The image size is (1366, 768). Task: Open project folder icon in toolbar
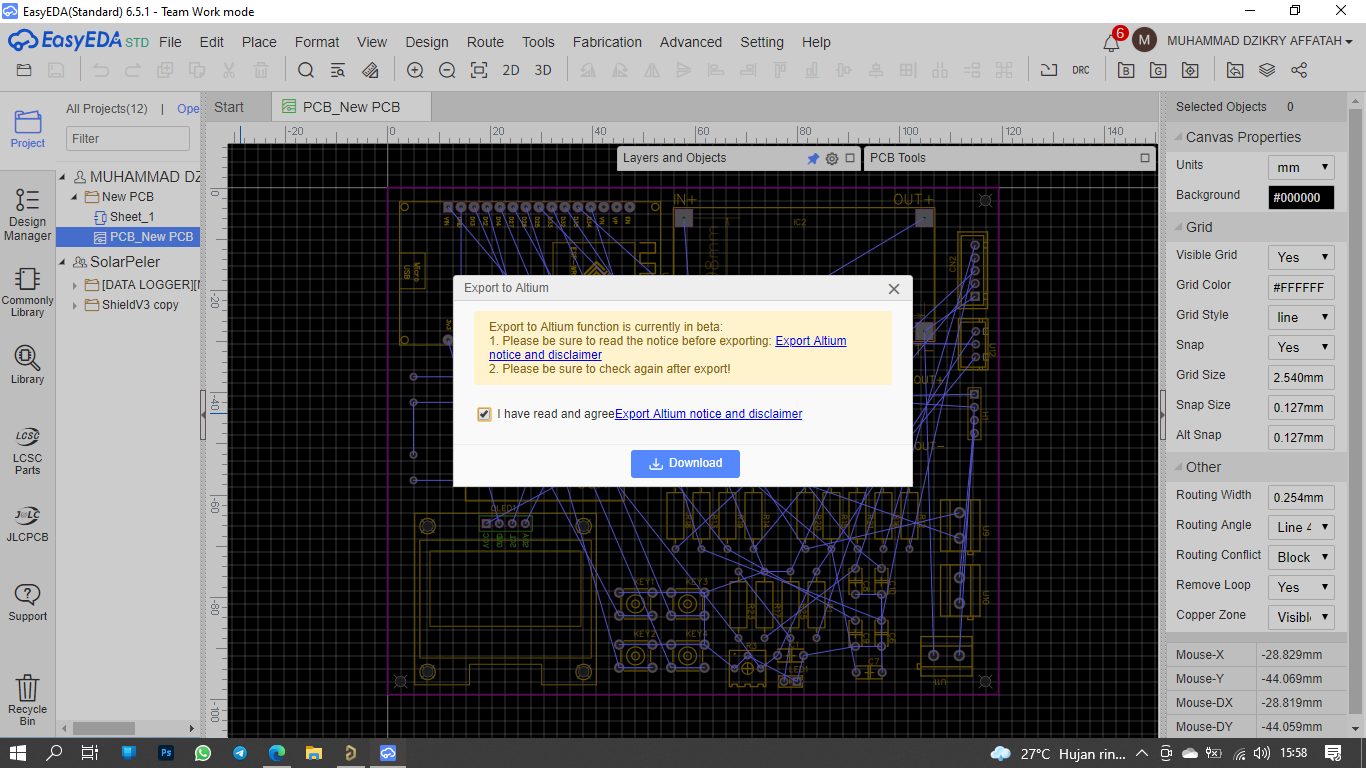point(24,70)
